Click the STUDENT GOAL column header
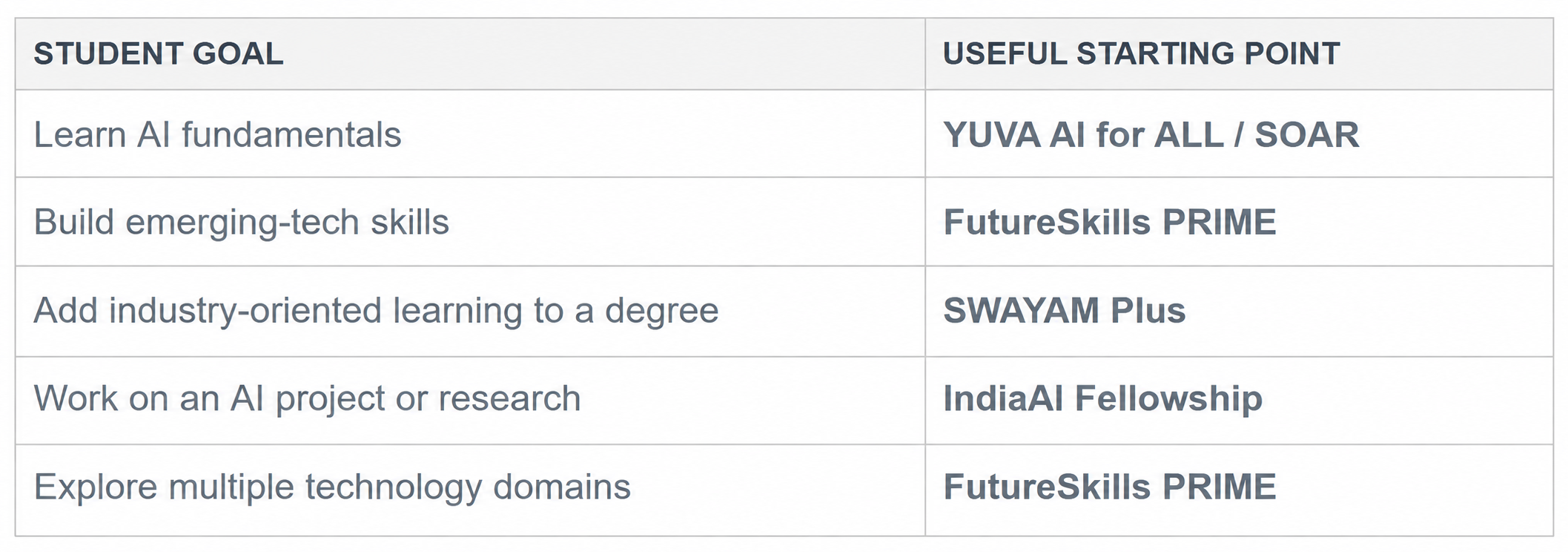 pos(470,54)
